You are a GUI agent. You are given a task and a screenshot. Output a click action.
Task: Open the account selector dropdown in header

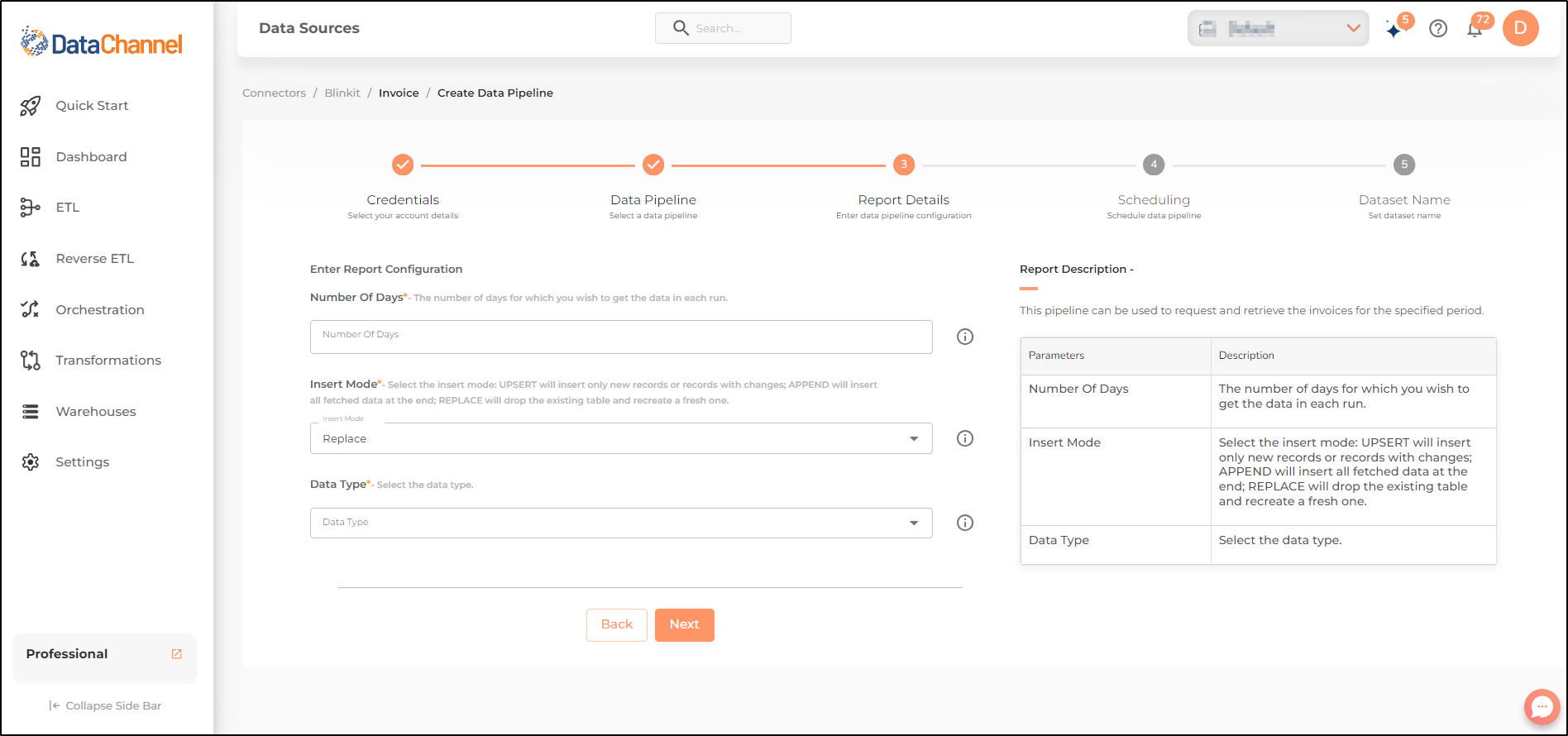click(1279, 29)
